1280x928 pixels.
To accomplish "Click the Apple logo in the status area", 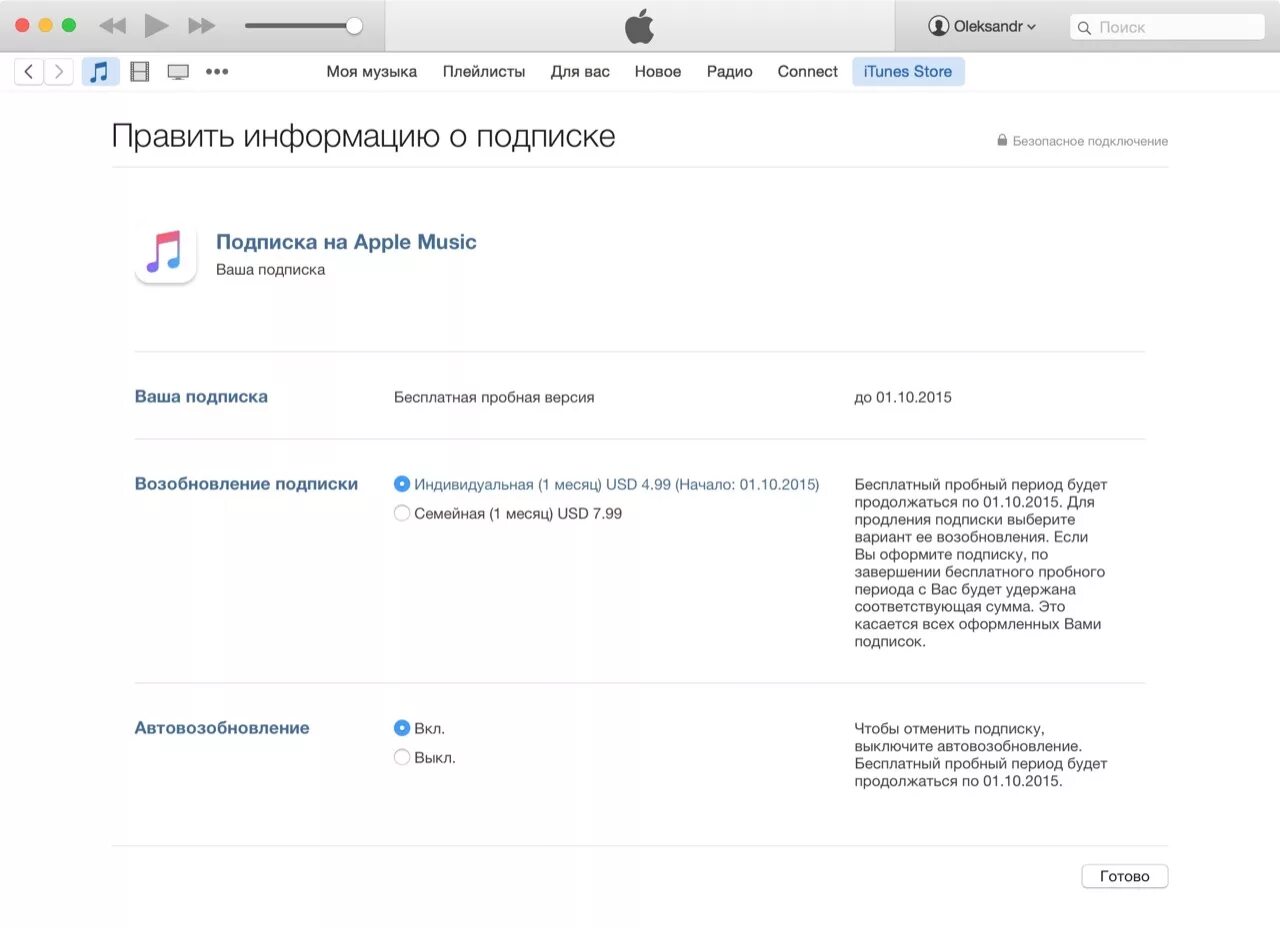I will coord(639,26).
